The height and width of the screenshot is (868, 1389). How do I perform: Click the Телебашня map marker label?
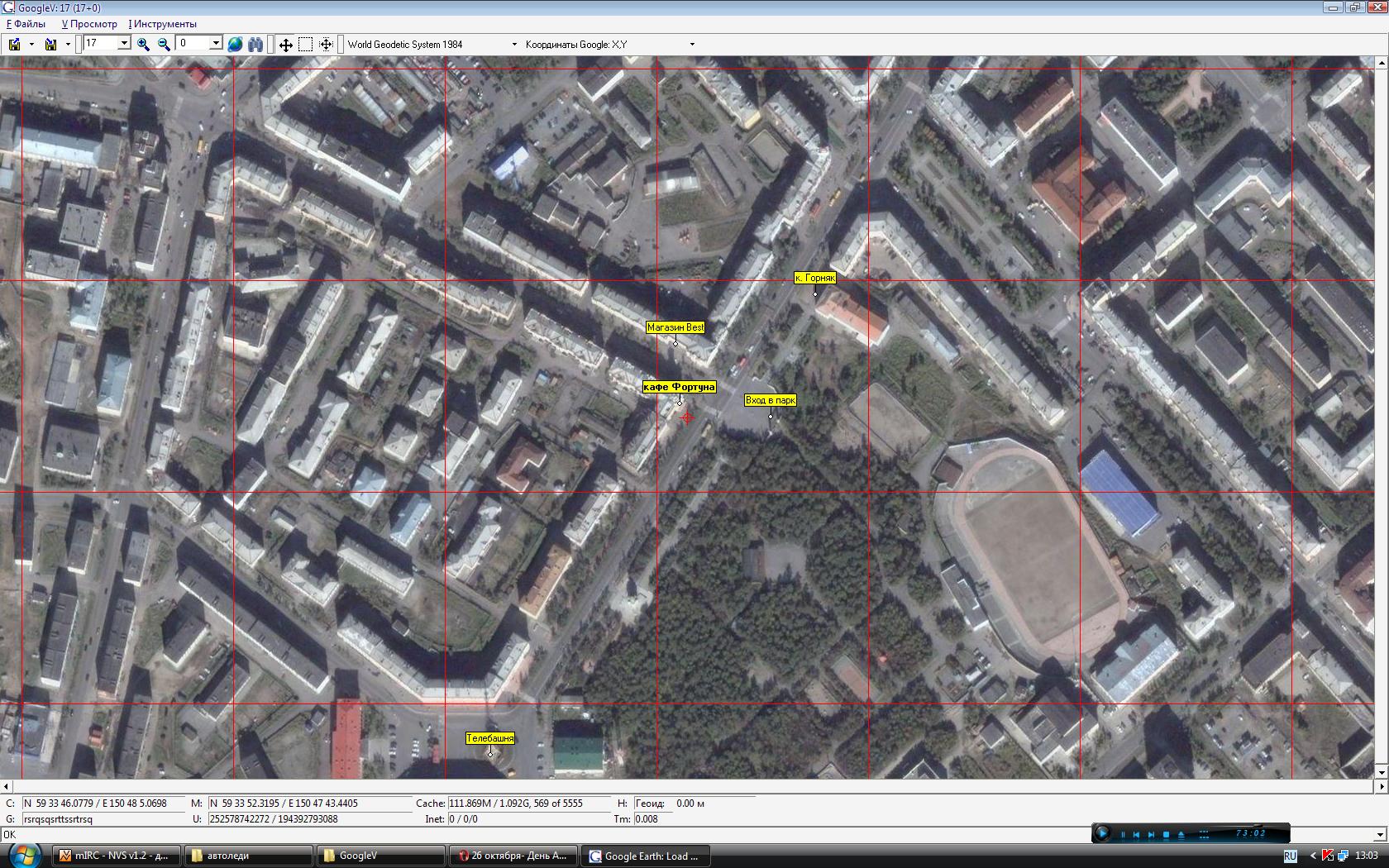point(490,738)
